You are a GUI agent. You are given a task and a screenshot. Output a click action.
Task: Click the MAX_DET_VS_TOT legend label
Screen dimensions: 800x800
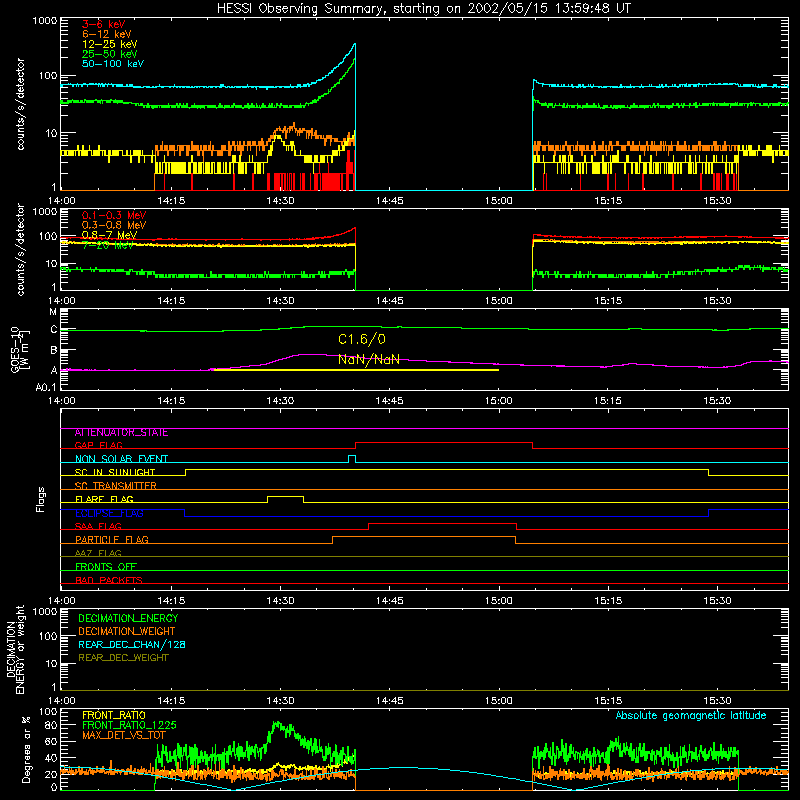123,735
